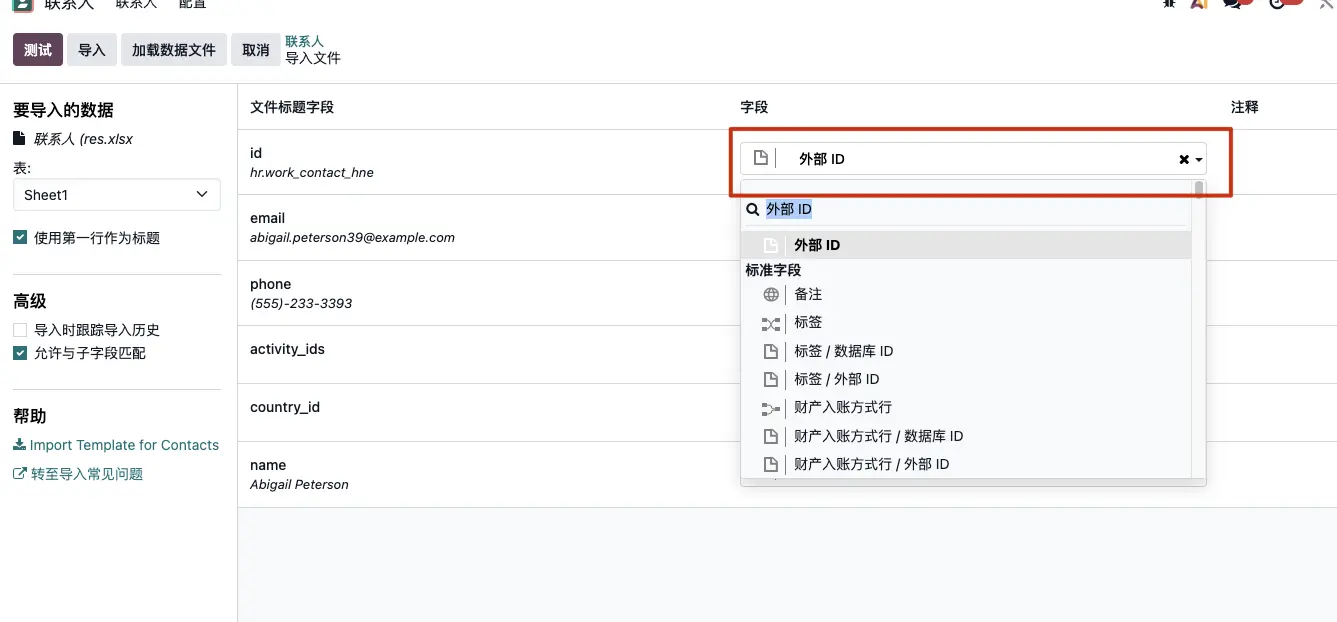Click the merge icon beside 财产入账方式行
The width and height of the screenshot is (1337, 622).
[x=770, y=408]
